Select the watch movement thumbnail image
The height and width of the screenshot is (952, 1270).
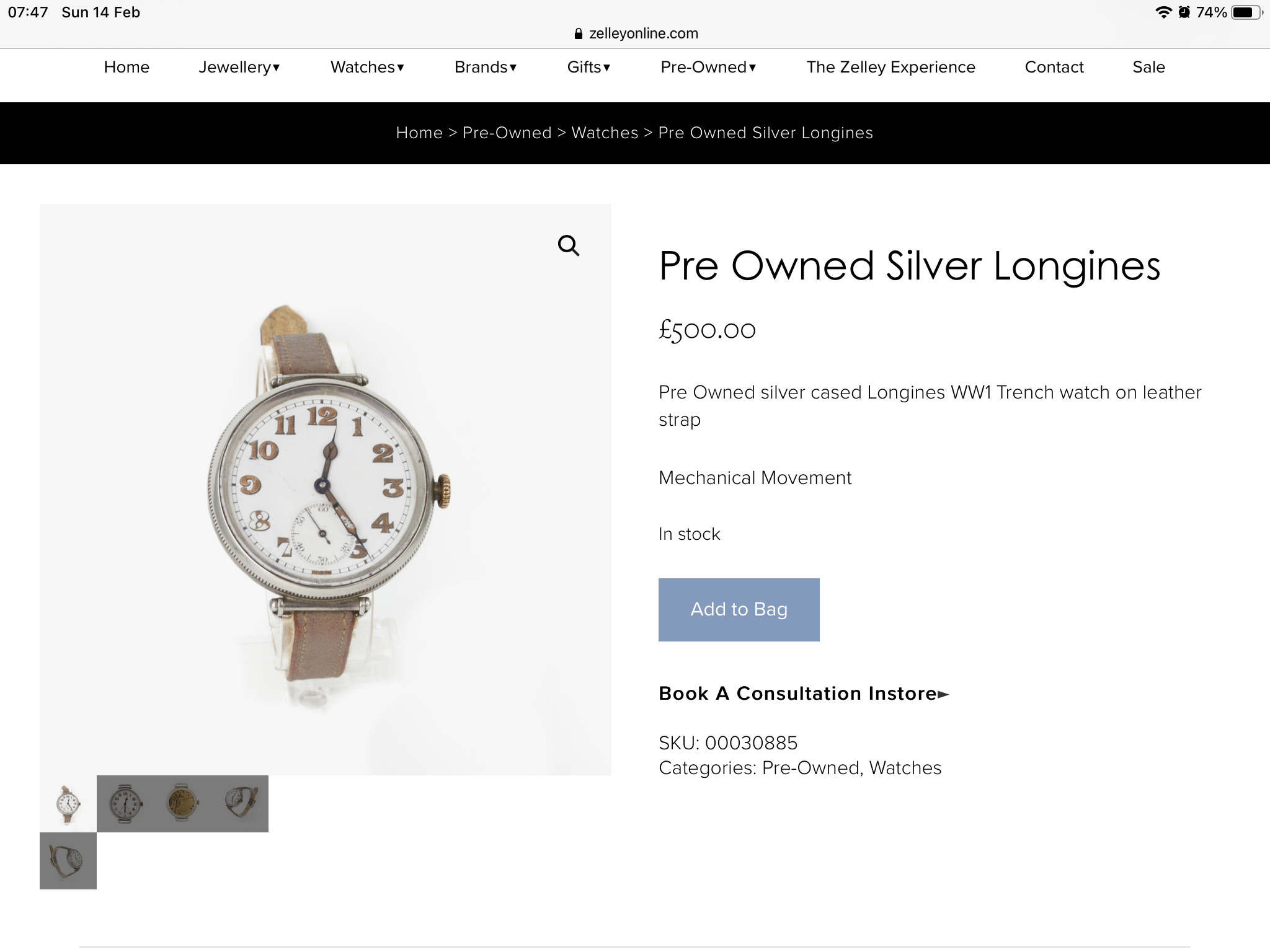[x=182, y=803]
